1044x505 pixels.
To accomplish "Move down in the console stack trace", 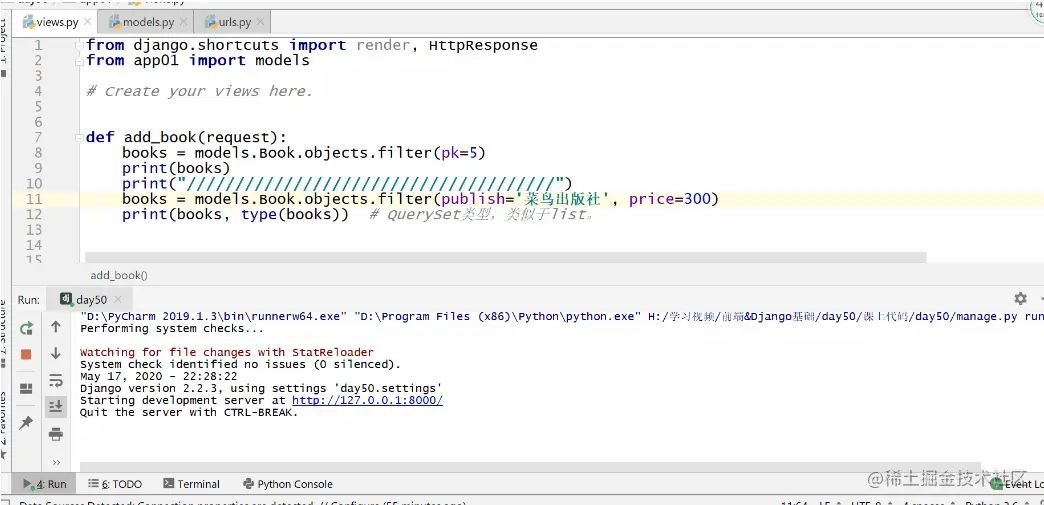I will tap(56, 354).
